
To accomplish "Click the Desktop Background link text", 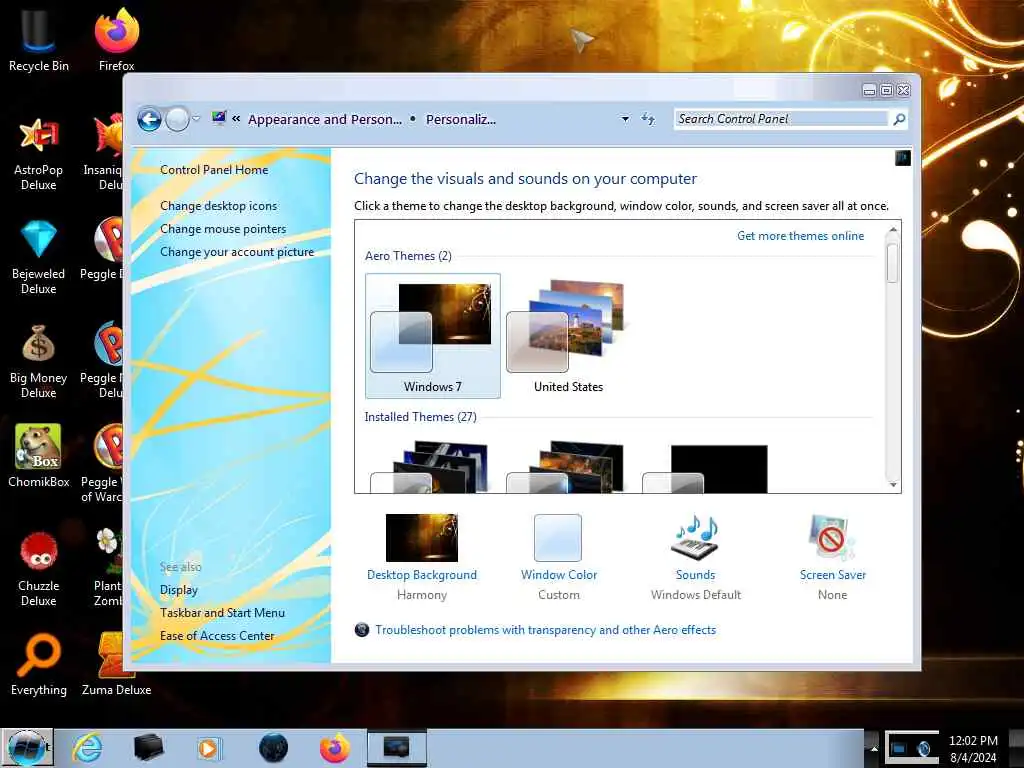I will [422, 575].
